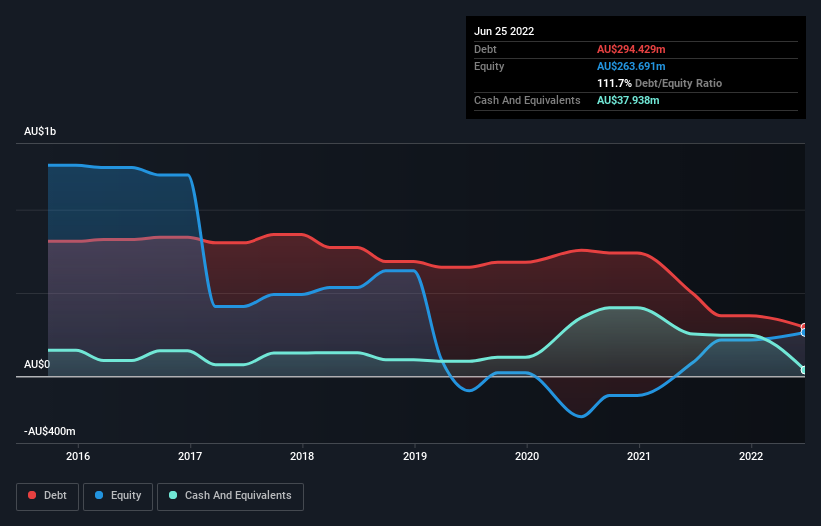Viewport: 821px width, 526px height.
Task: Click the 2022 x-axis label
Action: pos(751,456)
